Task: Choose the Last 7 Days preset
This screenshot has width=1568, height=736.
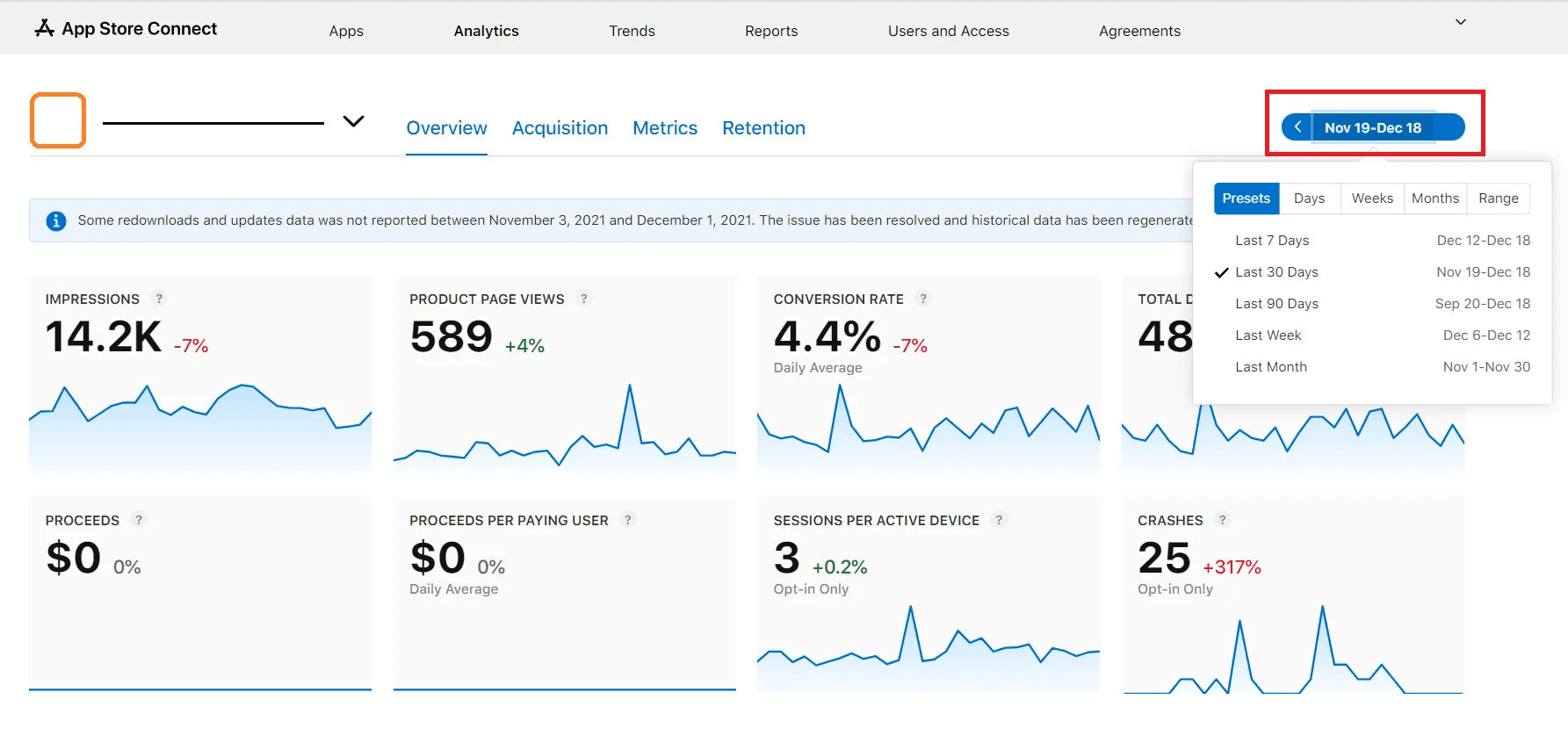Action: pyautogui.click(x=1372, y=241)
